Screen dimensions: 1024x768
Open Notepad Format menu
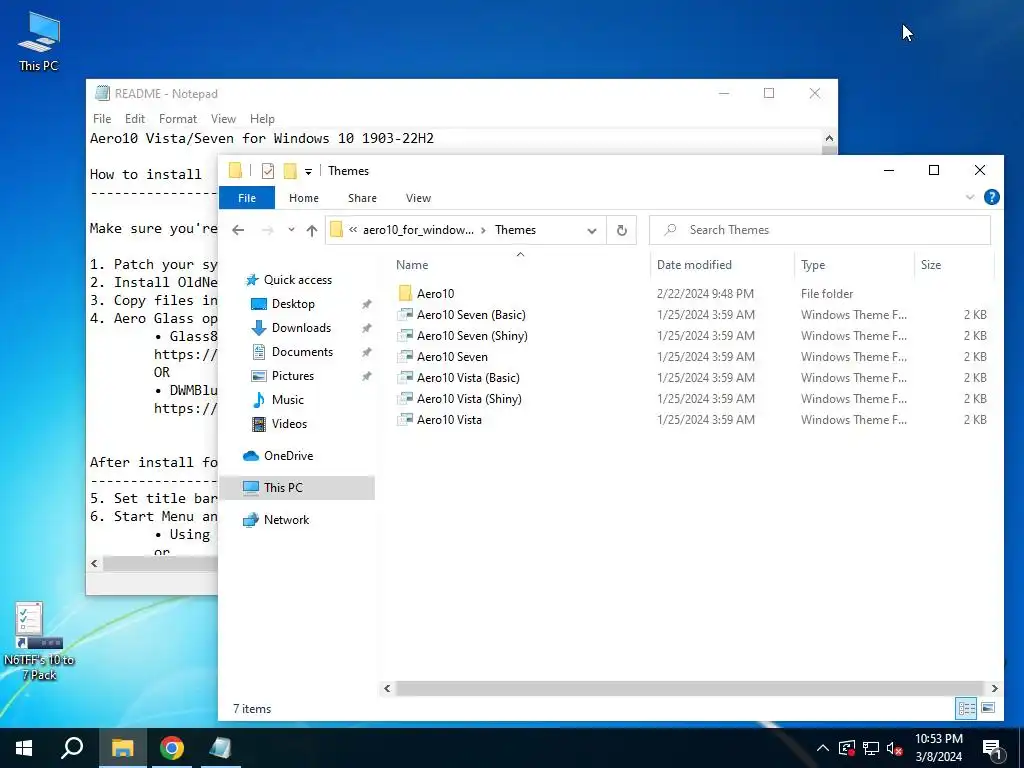[178, 119]
